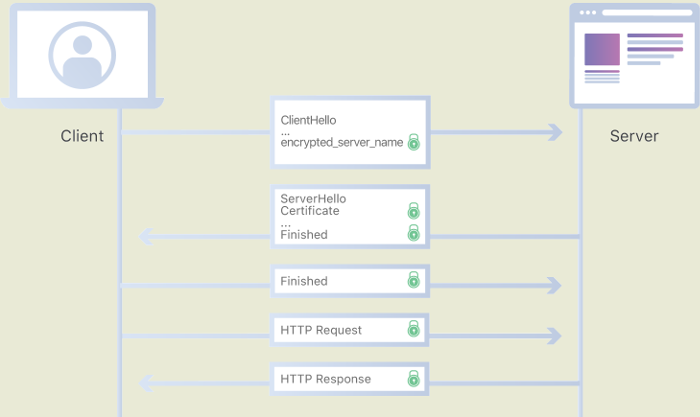This screenshot has height=417, width=700.
Task: Click the left arrowhead from the ServerHello box
Action: click(x=146, y=236)
